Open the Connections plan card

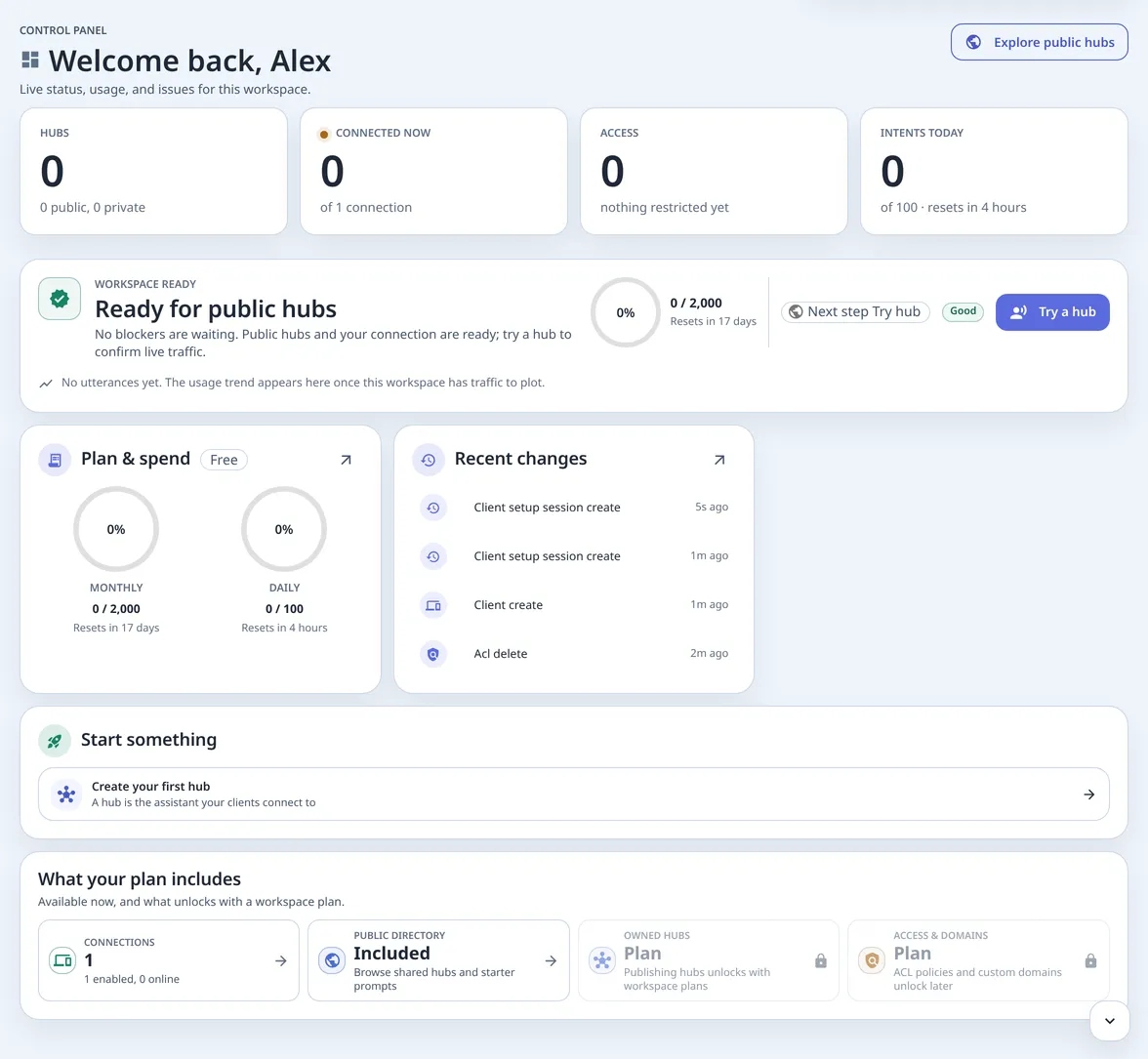(x=169, y=960)
